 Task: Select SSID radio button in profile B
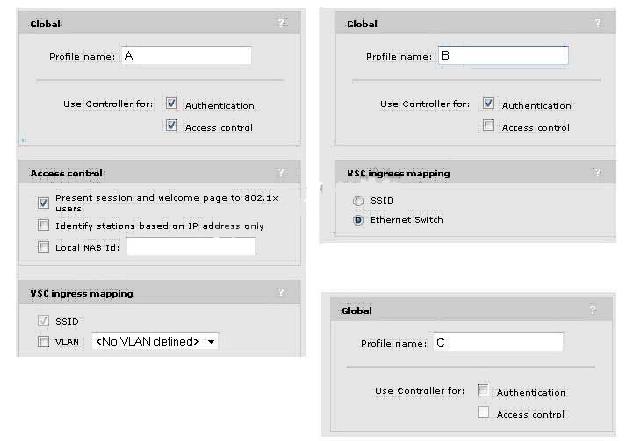pos(359,201)
